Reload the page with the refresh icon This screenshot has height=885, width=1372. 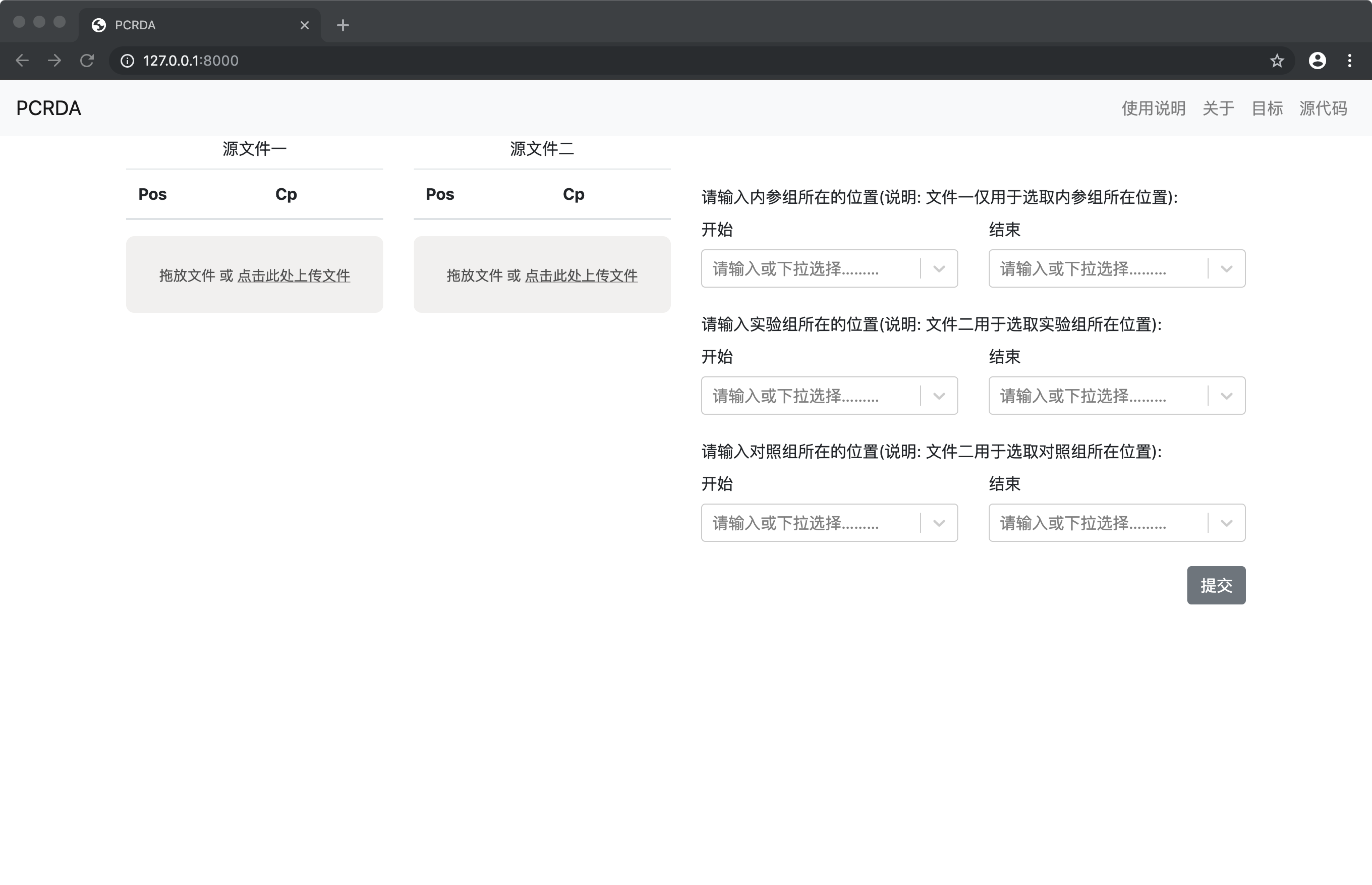point(87,60)
